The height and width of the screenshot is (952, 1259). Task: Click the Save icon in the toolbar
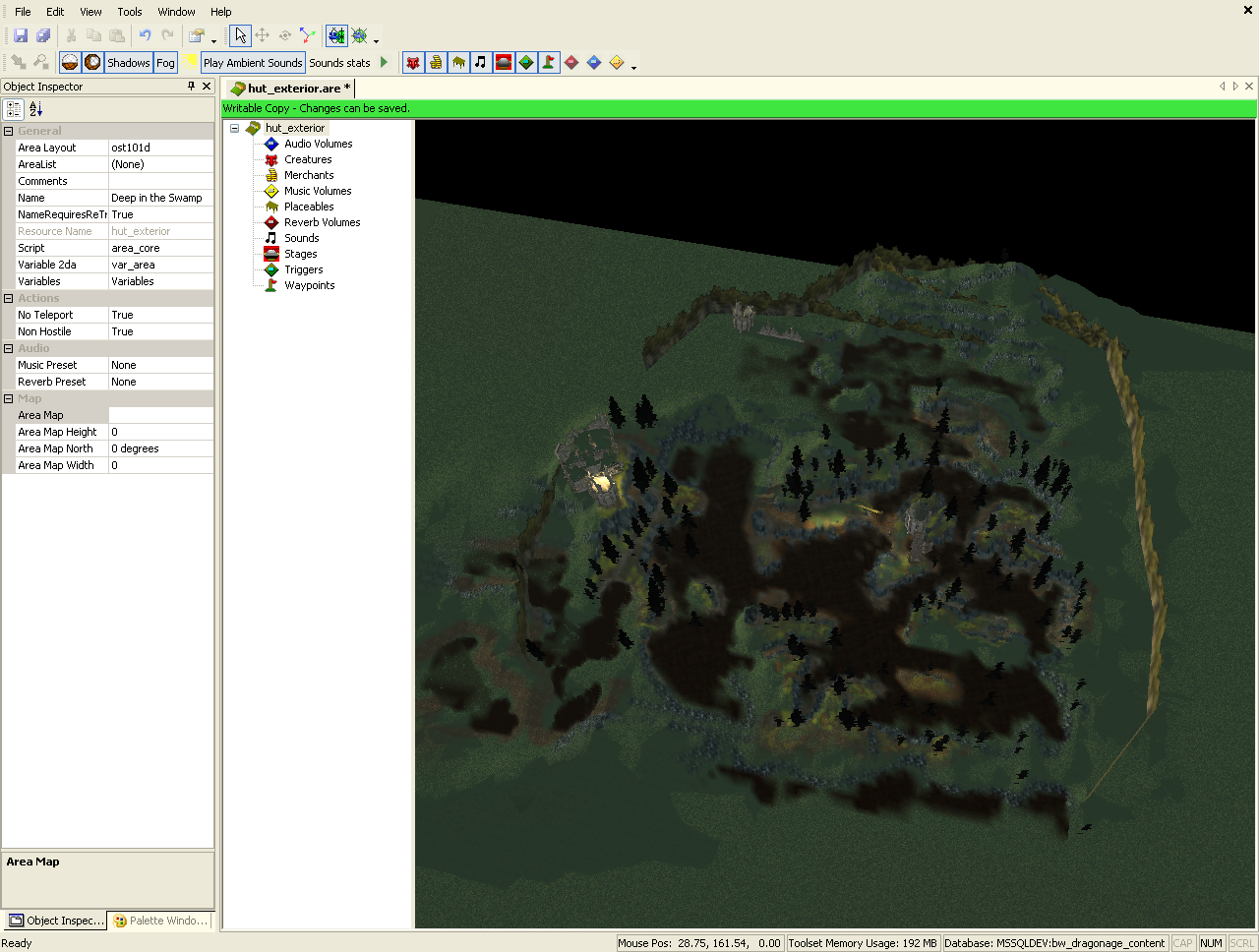21,35
